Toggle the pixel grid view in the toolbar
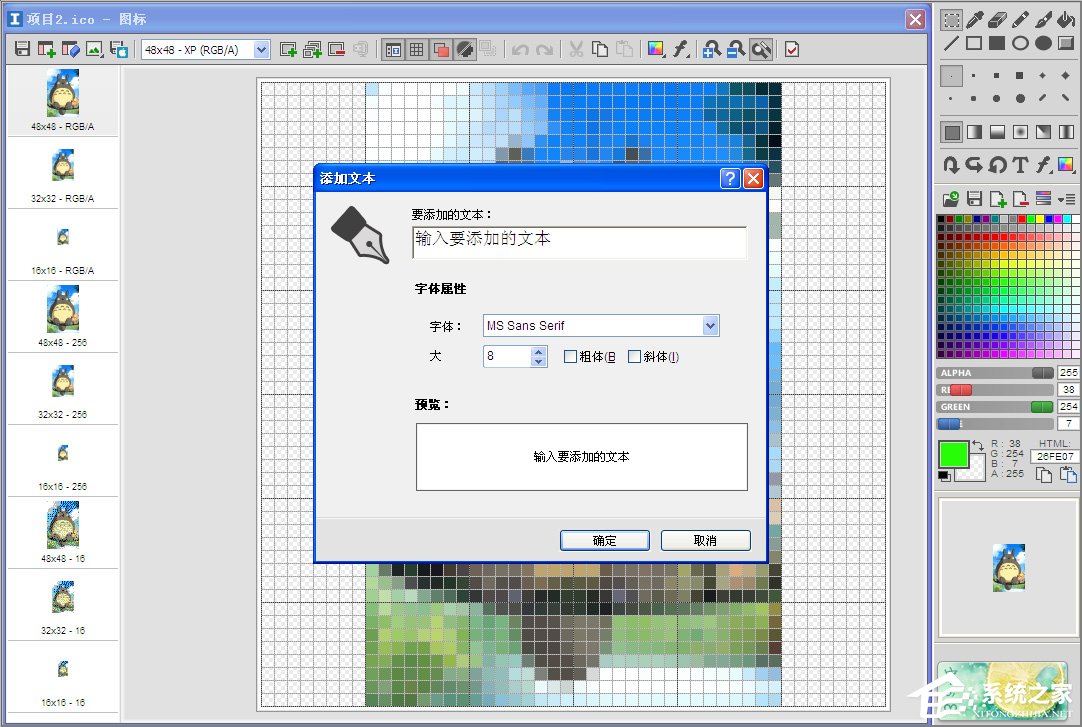Image resolution: width=1082 pixels, height=727 pixels. point(416,48)
